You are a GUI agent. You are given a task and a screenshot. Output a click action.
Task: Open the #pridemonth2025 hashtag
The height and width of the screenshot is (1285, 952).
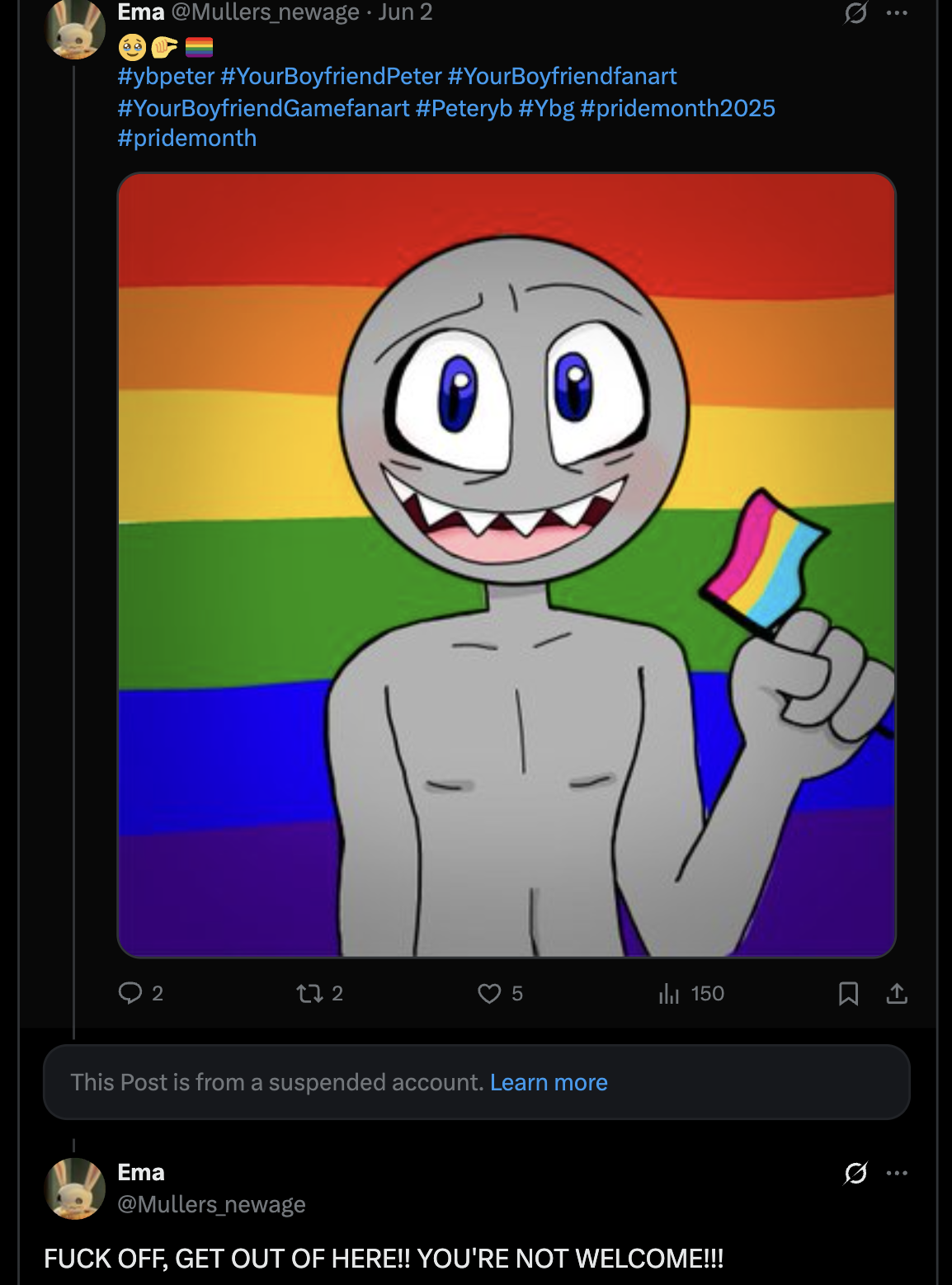coord(677,108)
